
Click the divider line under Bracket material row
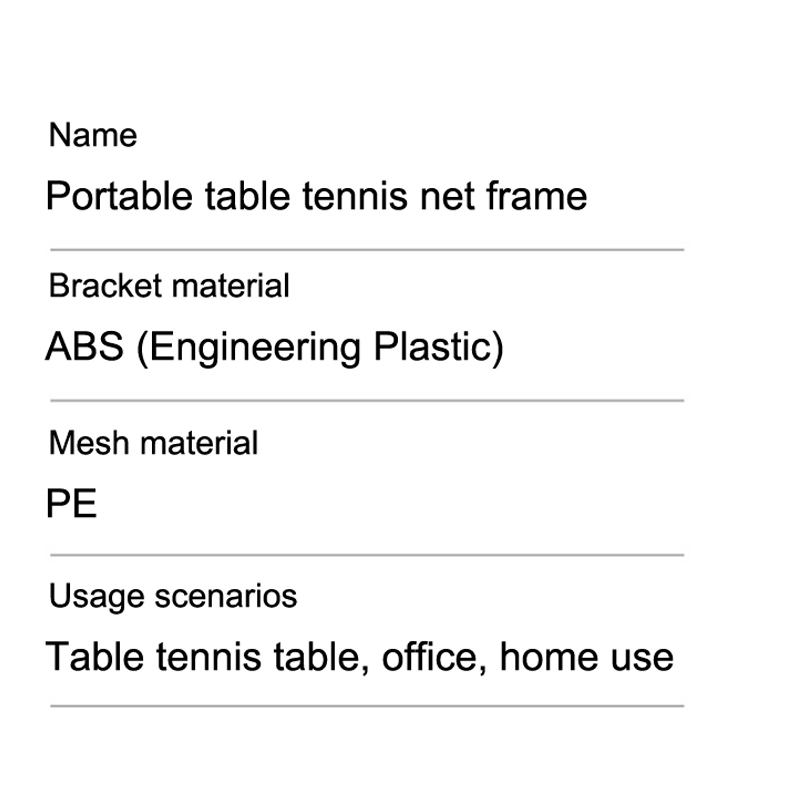(366, 401)
